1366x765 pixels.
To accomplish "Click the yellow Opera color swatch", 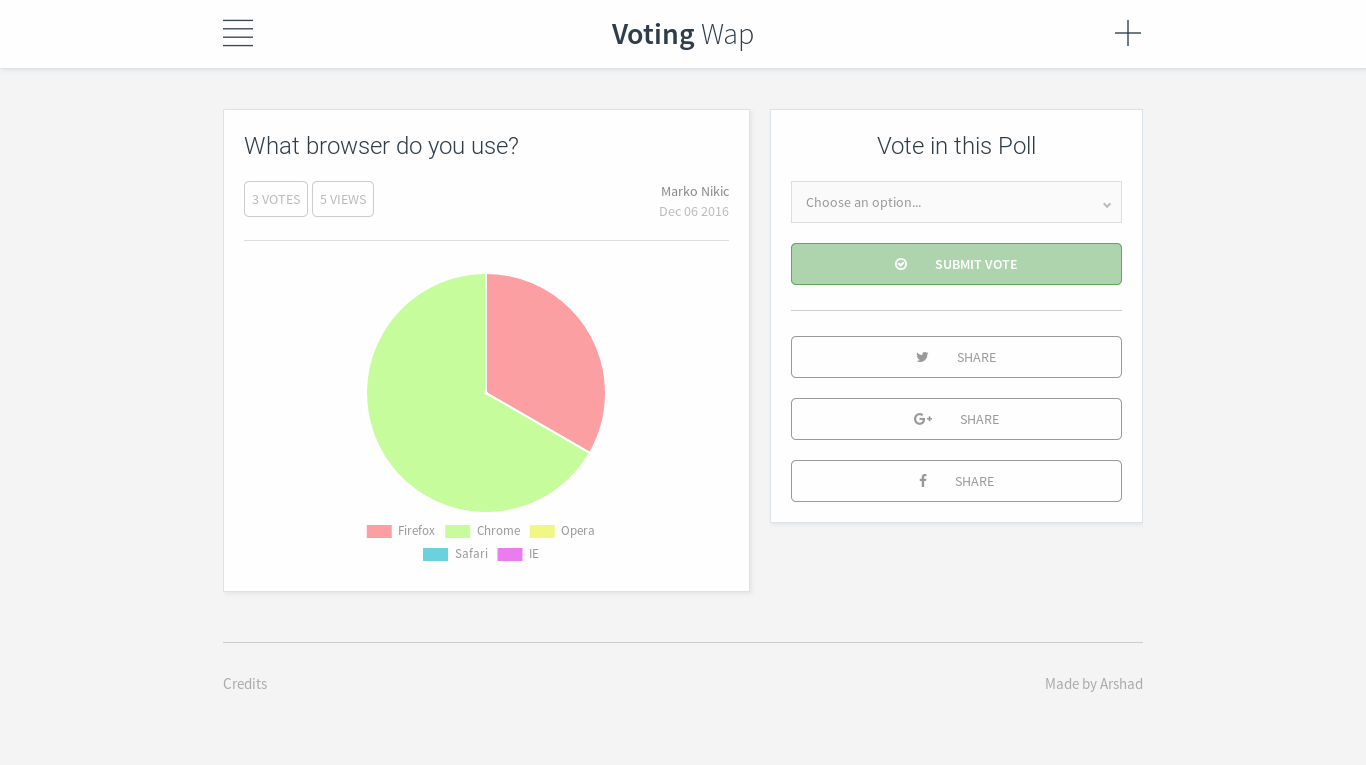I will click(542, 531).
